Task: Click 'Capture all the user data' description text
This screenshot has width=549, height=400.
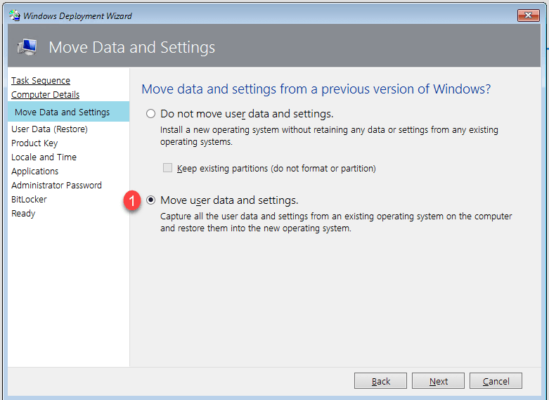Action: coord(336,222)
